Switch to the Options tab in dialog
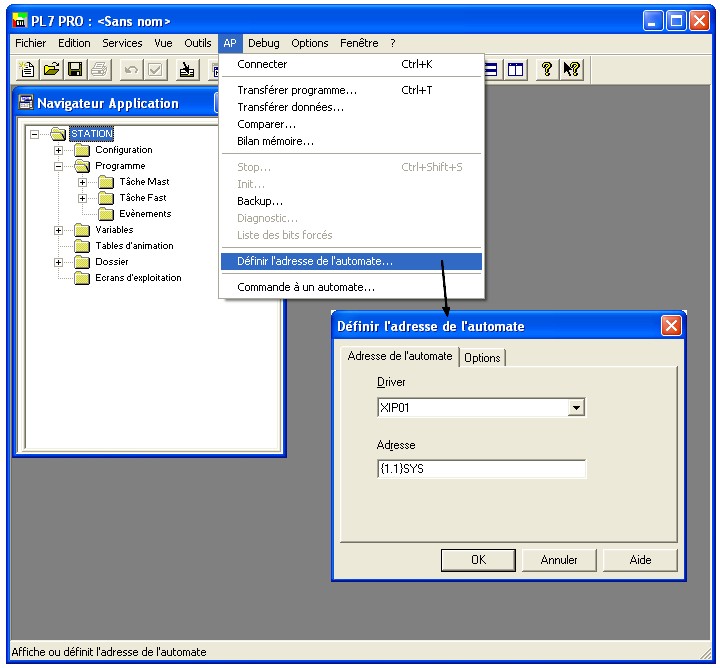The height and width of the screenshot is (668, 720). click(482, 358)
